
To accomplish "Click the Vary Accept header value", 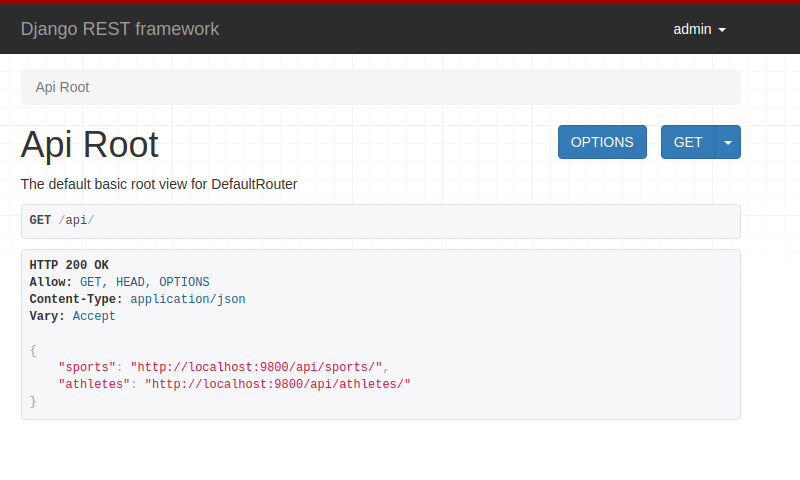I will point(94,316).
